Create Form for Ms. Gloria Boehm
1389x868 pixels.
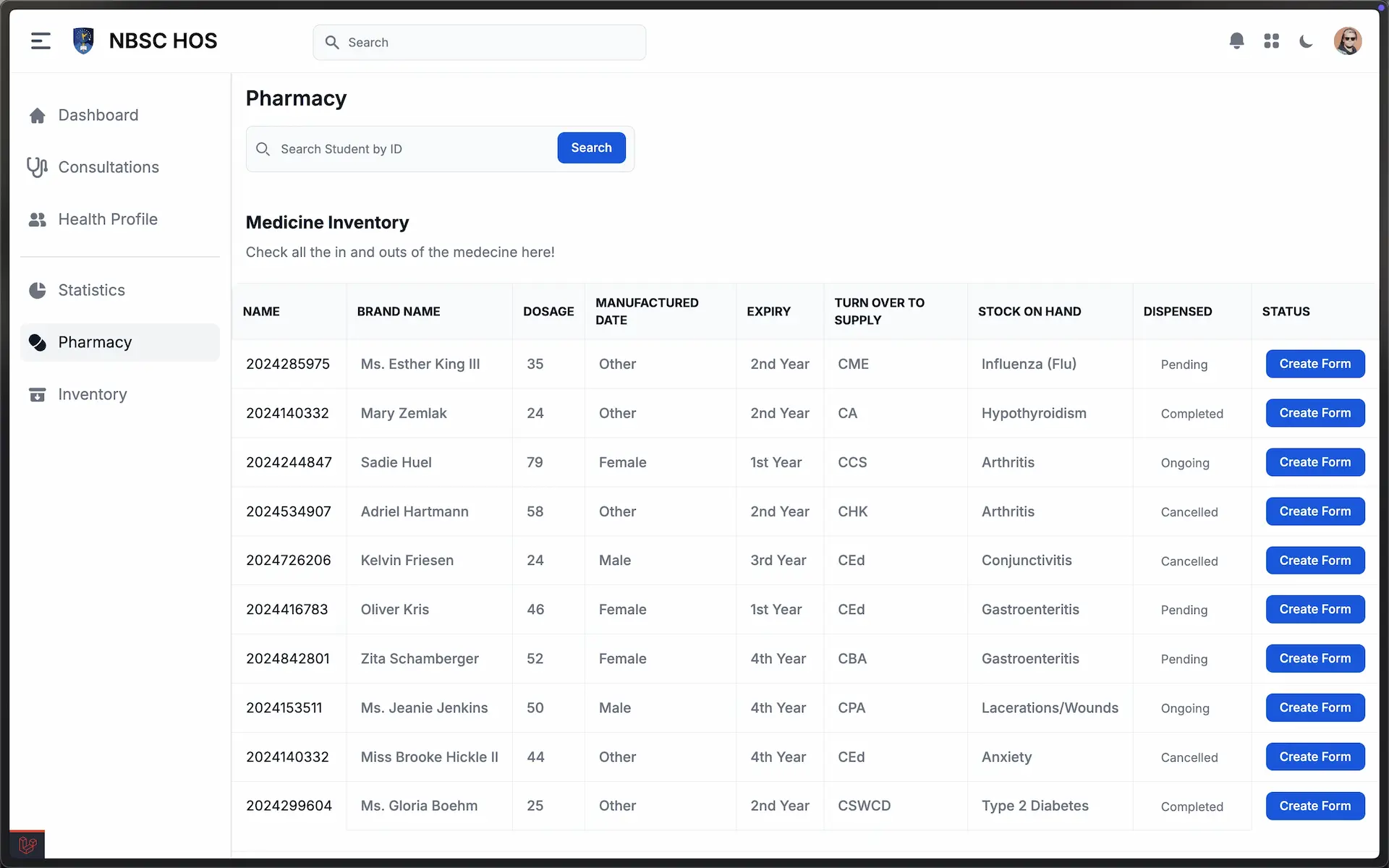point(1315,806)
